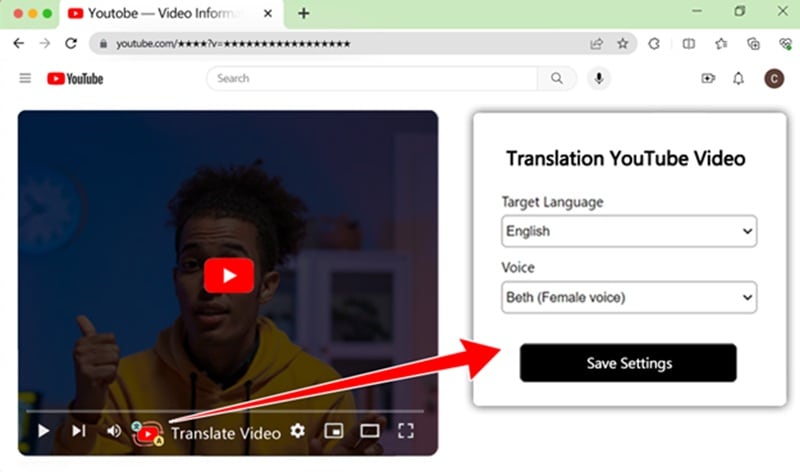Click the circular refresh extension icon
800x472 pixels.
pos(654,44)
